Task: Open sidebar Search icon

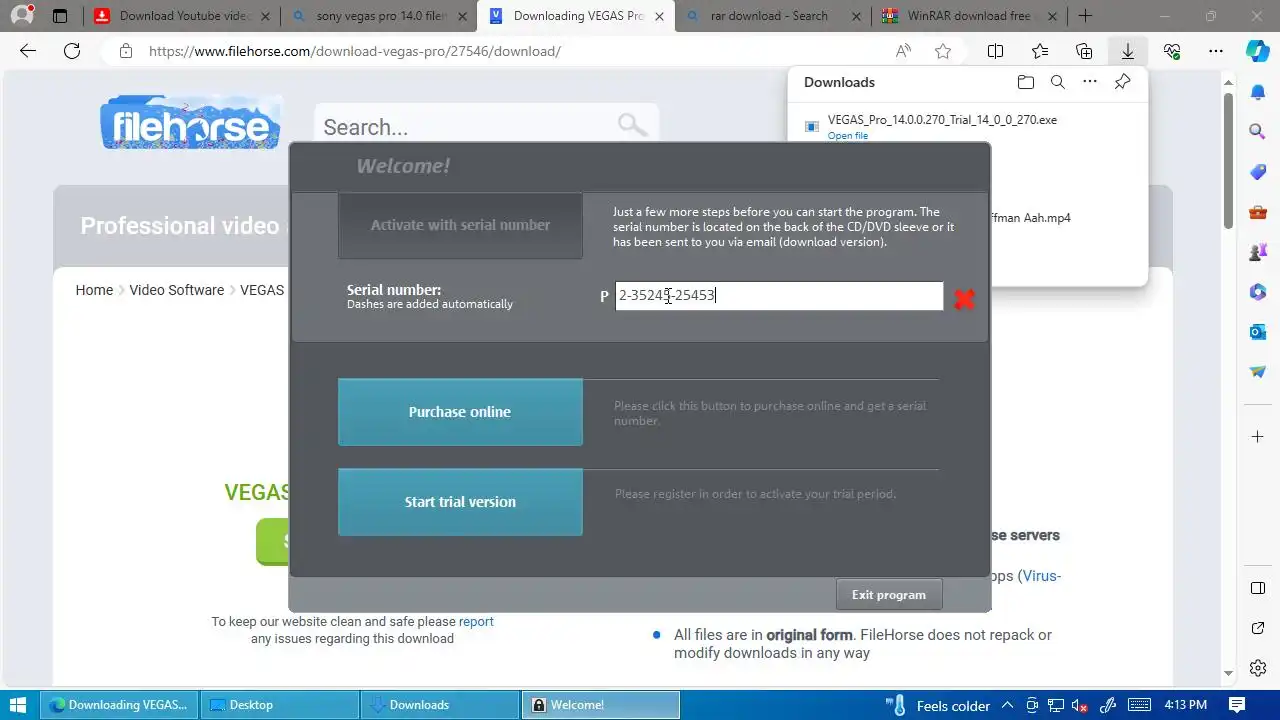Action: (1258, 132)
